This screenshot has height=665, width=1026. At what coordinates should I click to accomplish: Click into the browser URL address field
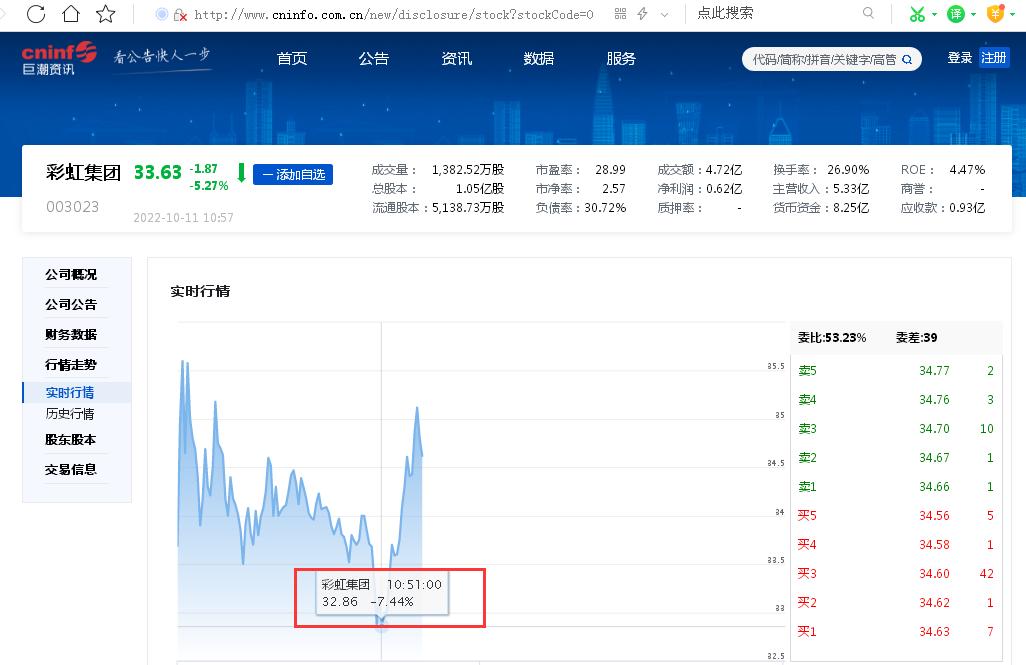tap(393, 14)
